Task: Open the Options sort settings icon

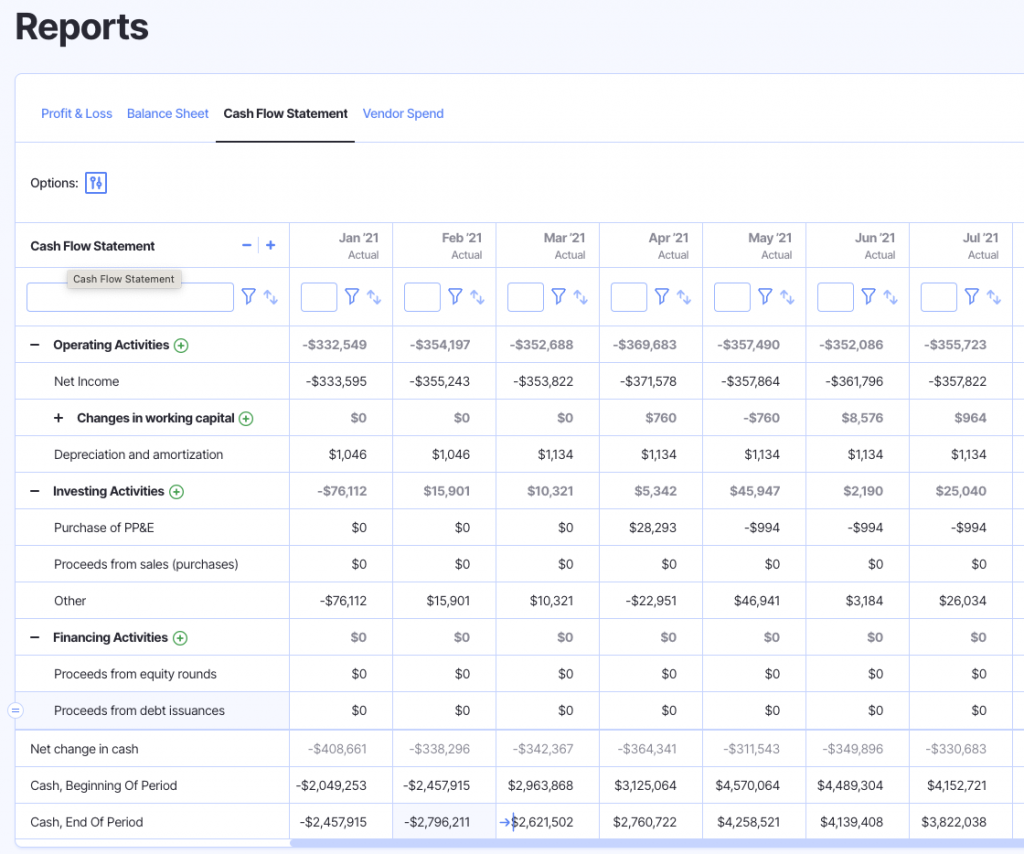Action: (x=95, y=183)
